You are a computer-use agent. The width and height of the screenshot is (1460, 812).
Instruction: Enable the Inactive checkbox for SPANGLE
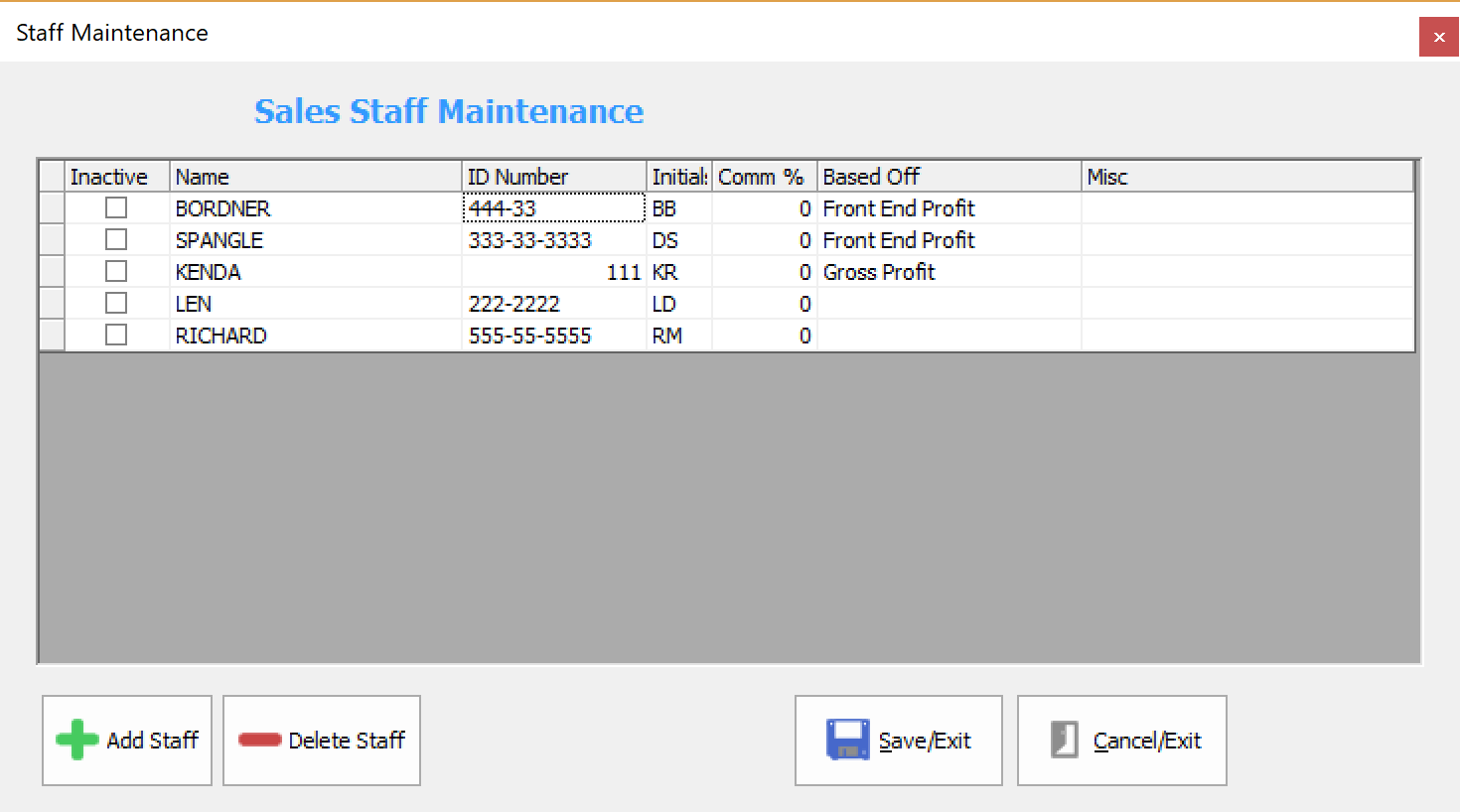115,239
